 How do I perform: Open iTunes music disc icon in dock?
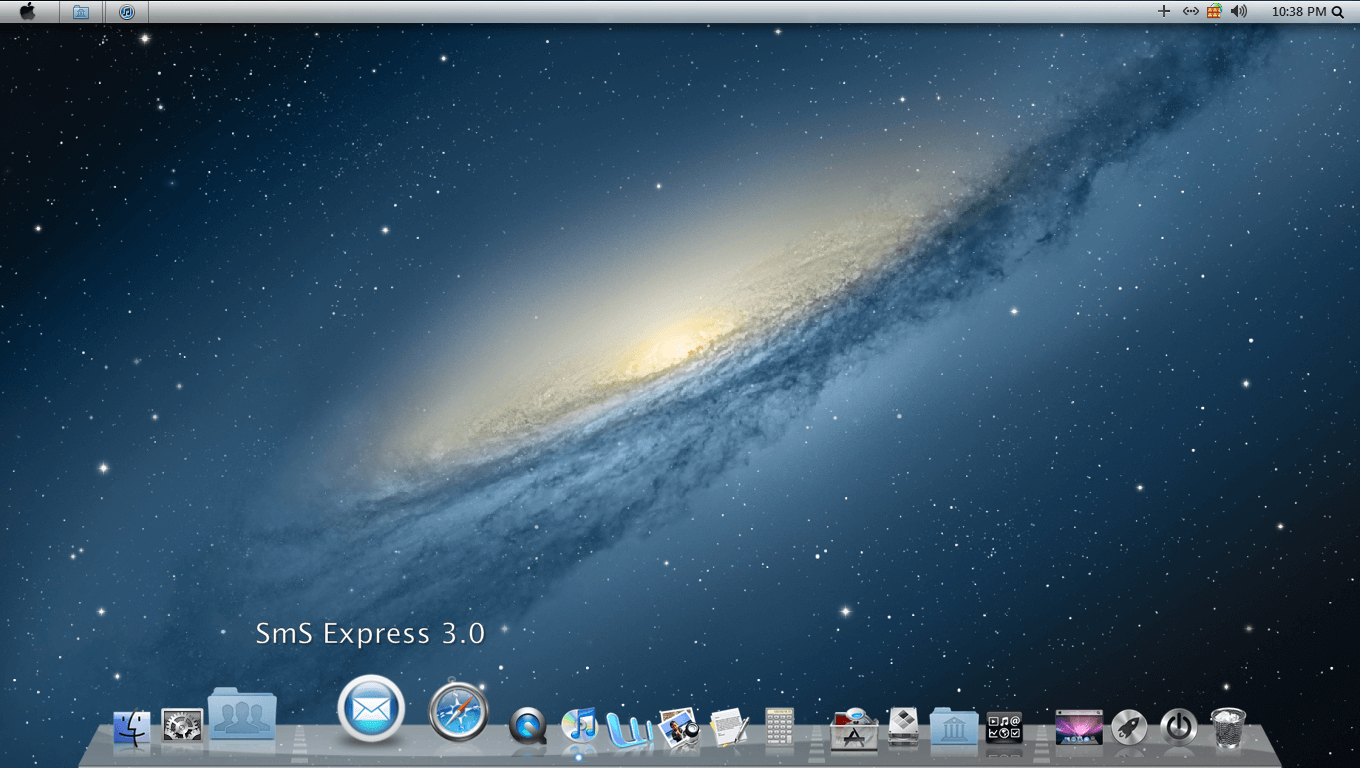pyautogui.click(x=579, y=724)
